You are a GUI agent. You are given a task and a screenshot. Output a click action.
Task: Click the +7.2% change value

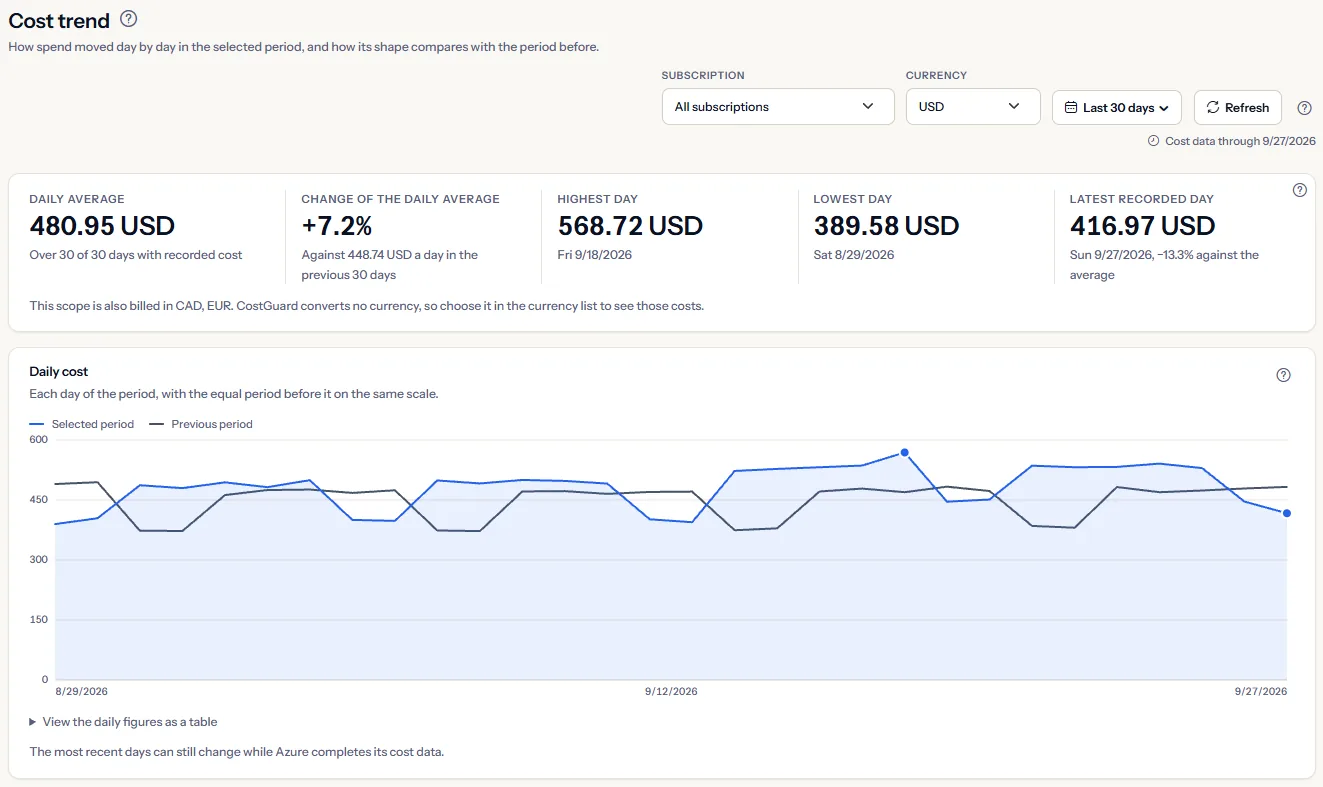[337, 226]
